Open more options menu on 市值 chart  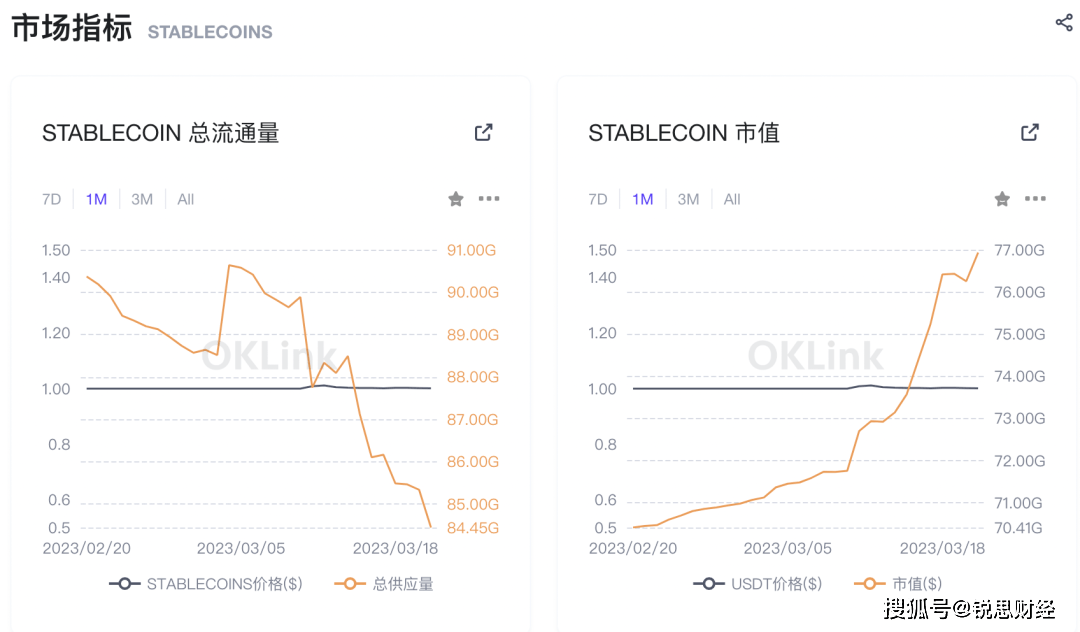click(1035, 199)
